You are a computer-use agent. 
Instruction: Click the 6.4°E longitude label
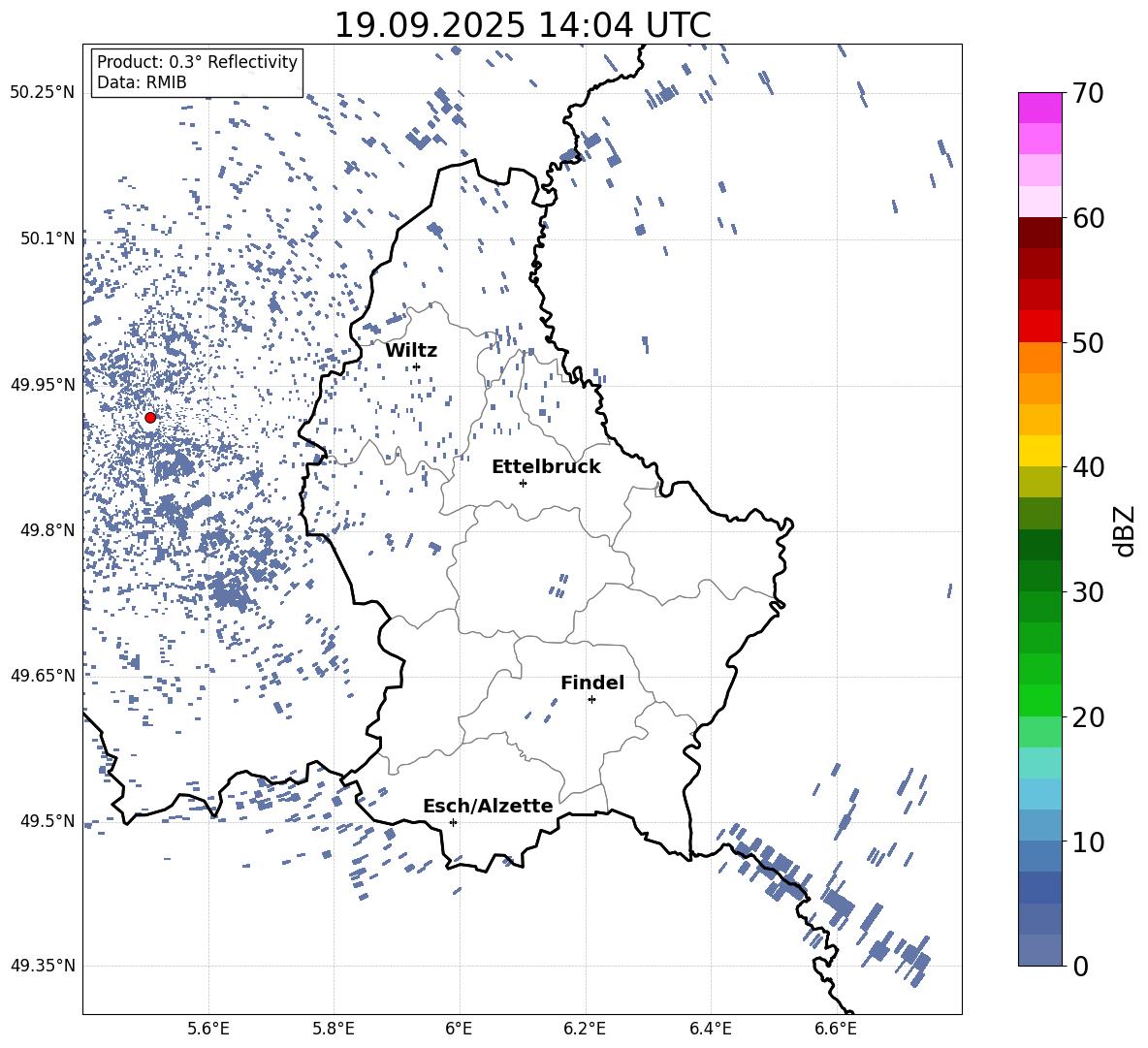(711, 1030)
